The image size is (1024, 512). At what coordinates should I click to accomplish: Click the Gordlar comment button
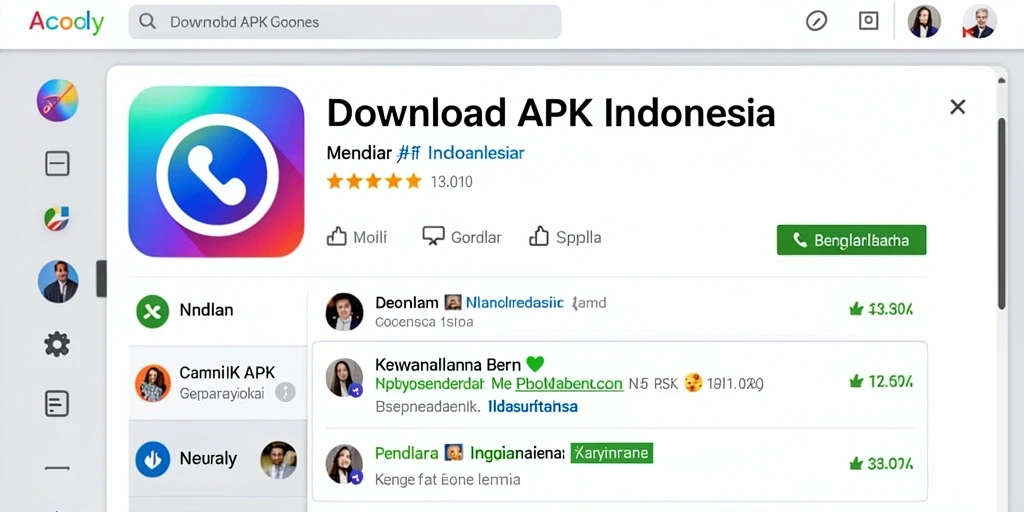click(462, 237)
